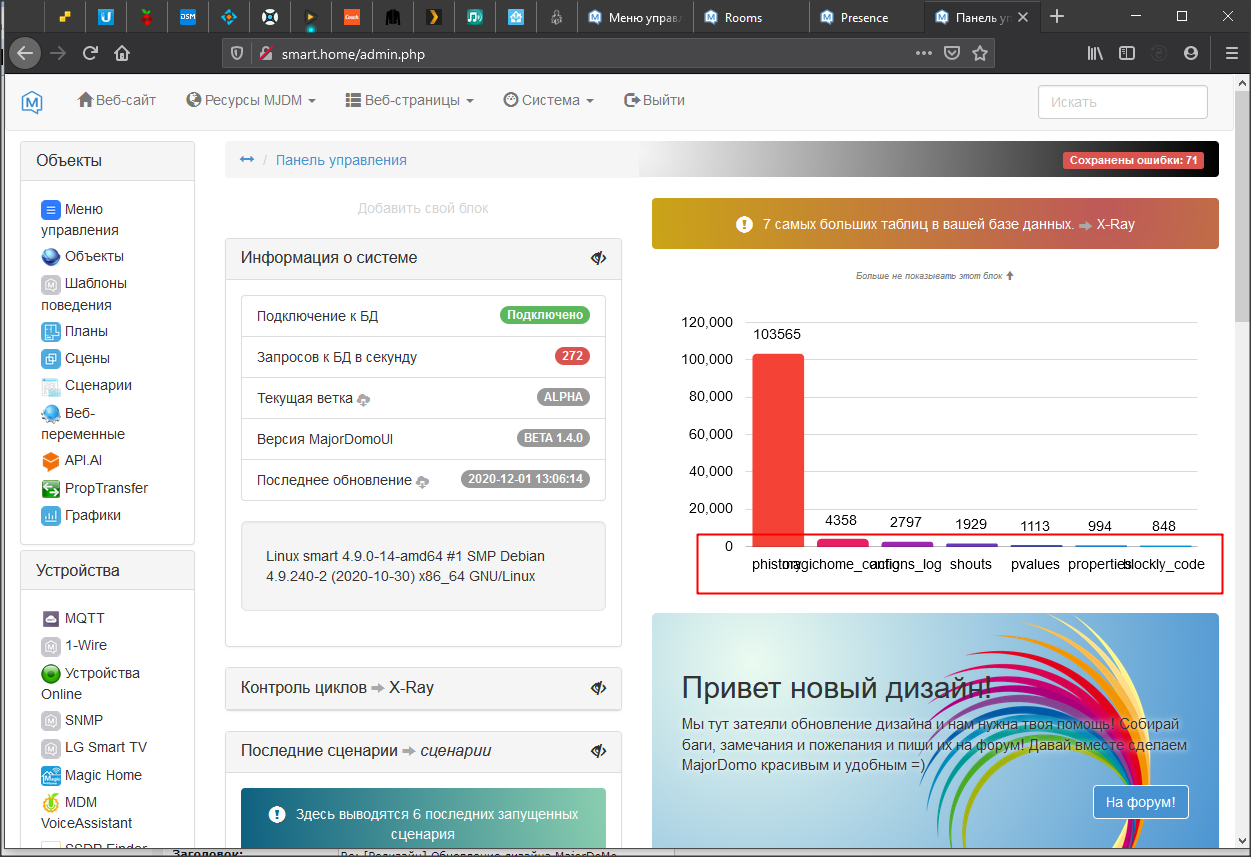Click the Magic Home icon

click(51, 776)
